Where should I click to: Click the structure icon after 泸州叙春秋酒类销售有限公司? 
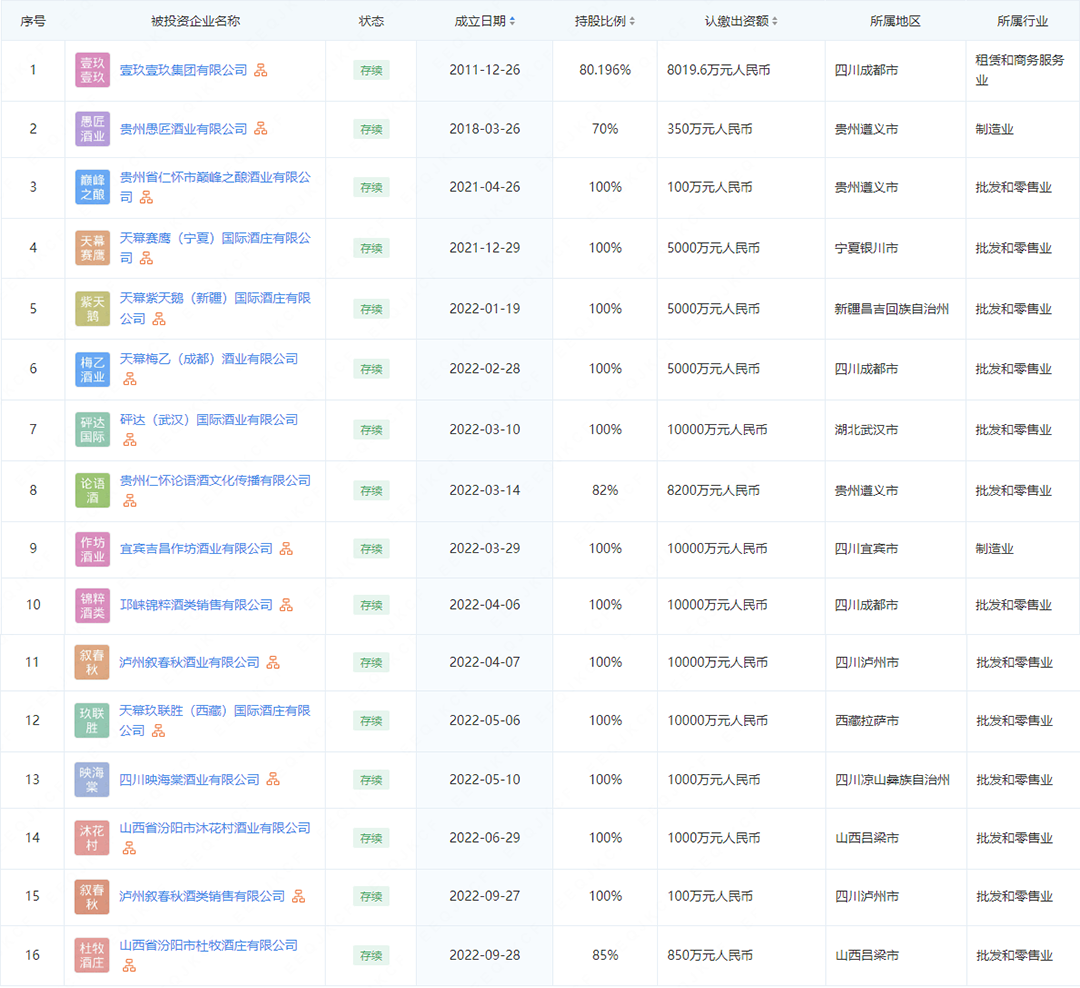(x=298, y=897)
